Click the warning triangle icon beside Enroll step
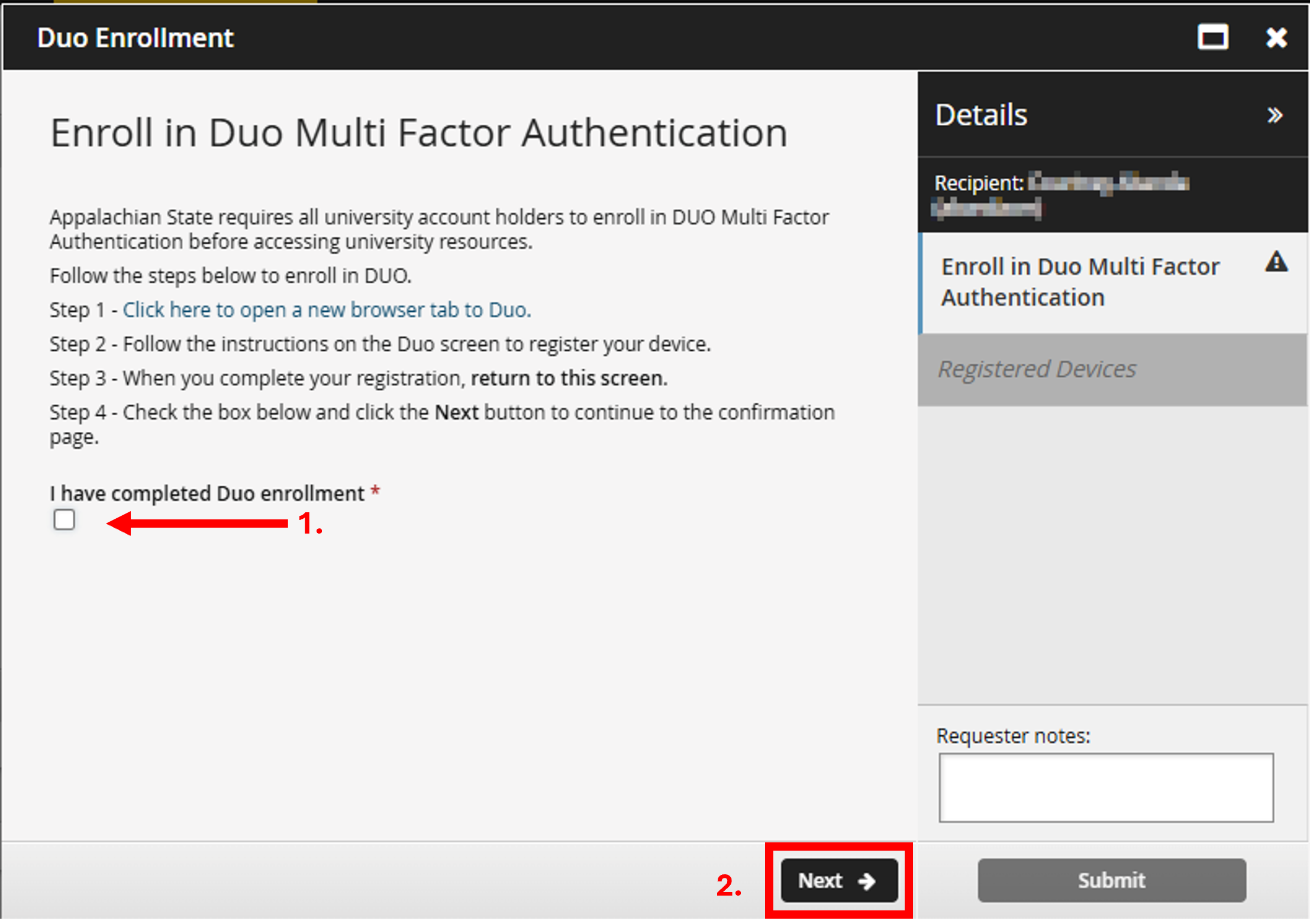The width and height of the screenshot is (1310, 924). tap(1276, 261)
